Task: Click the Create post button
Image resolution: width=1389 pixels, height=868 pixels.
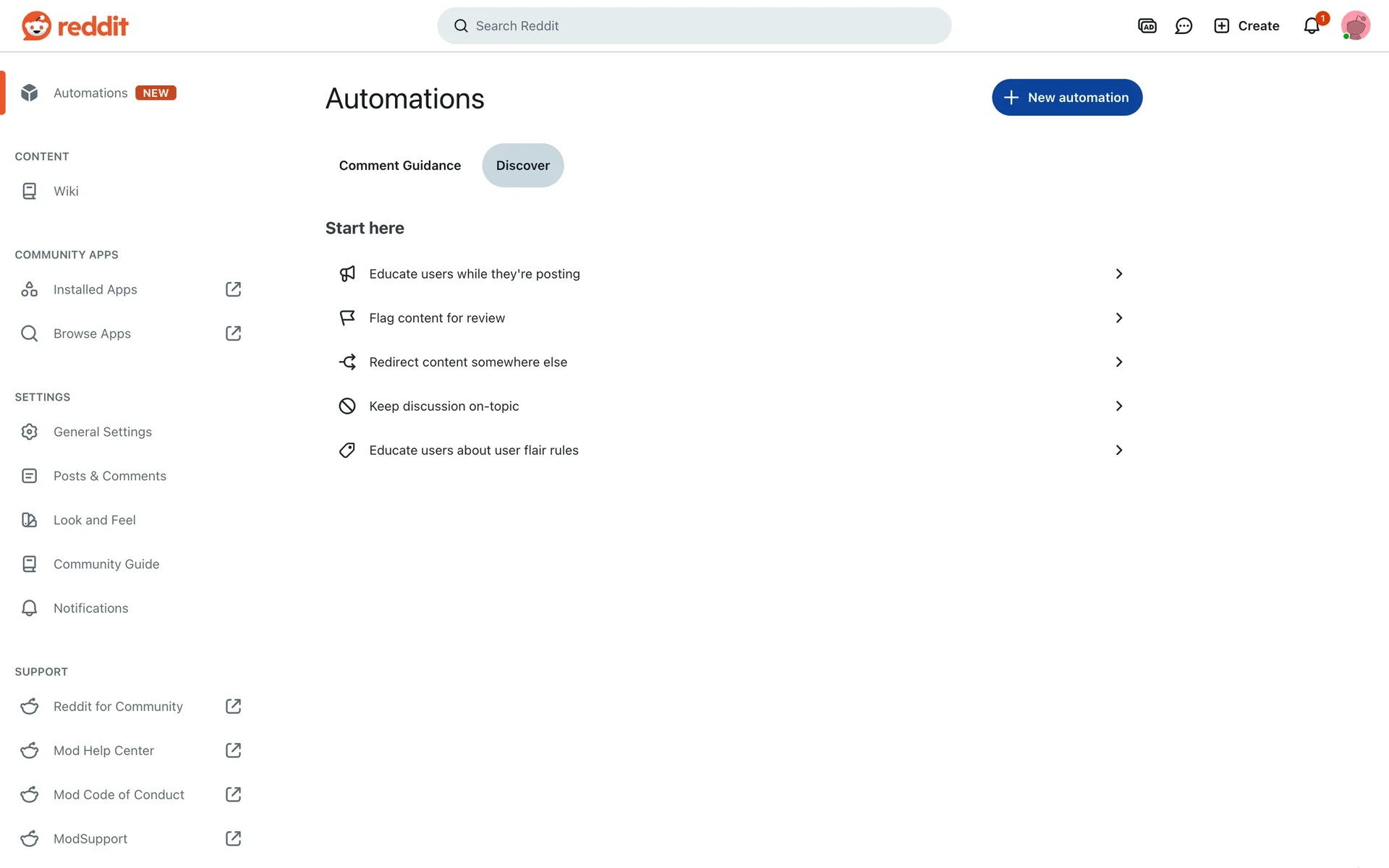Action: (1246, 26)
